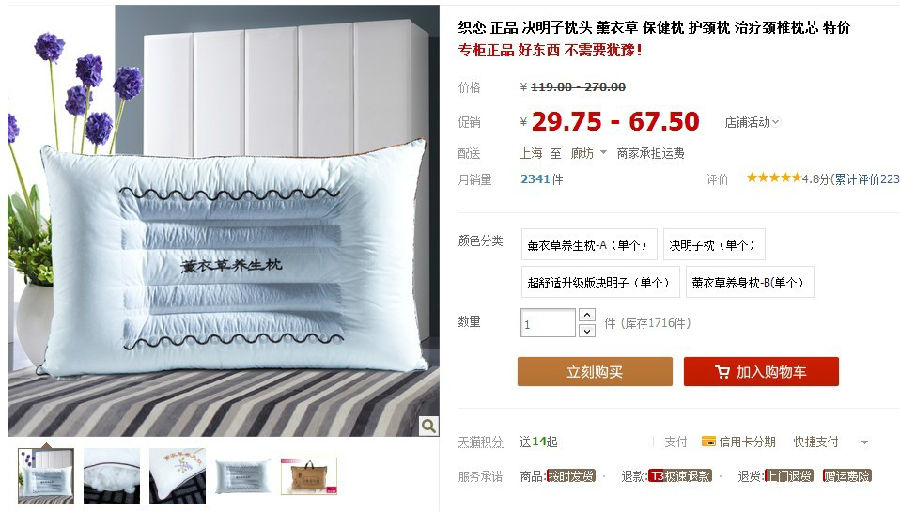View the brown carry bag thumbnail
The image size is (900, 512).
click(x=309, y=476)
